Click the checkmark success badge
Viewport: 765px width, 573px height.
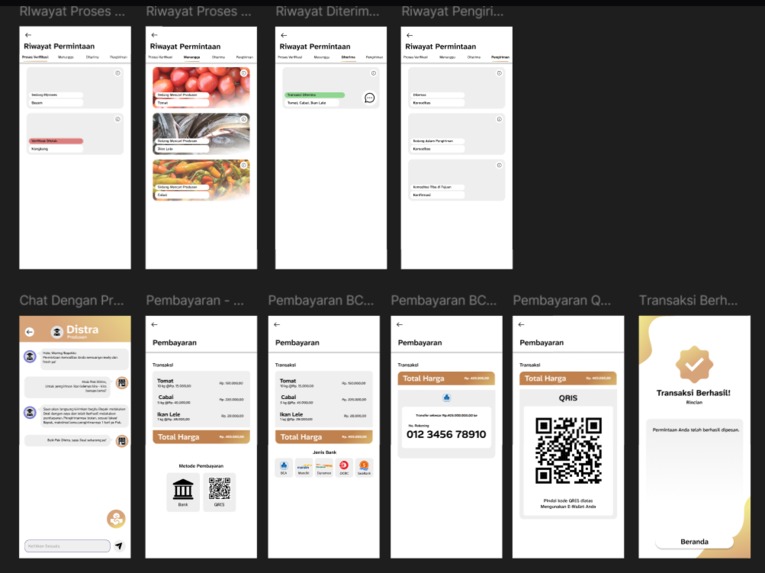[694, 365]
